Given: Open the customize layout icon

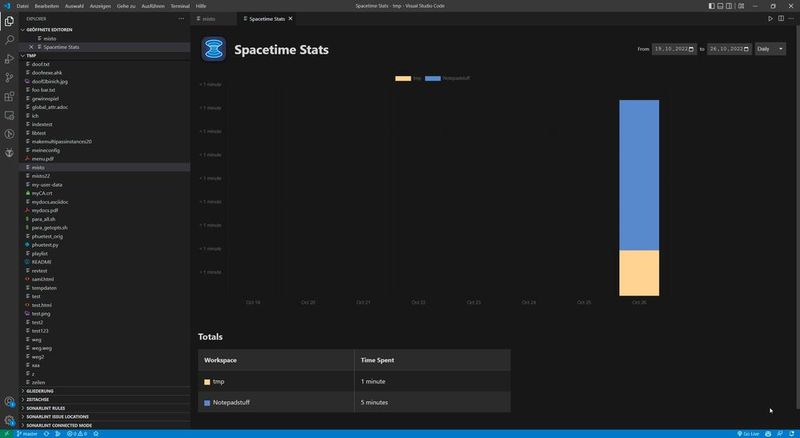Looking at the screenshot, I should coord(741,6).
